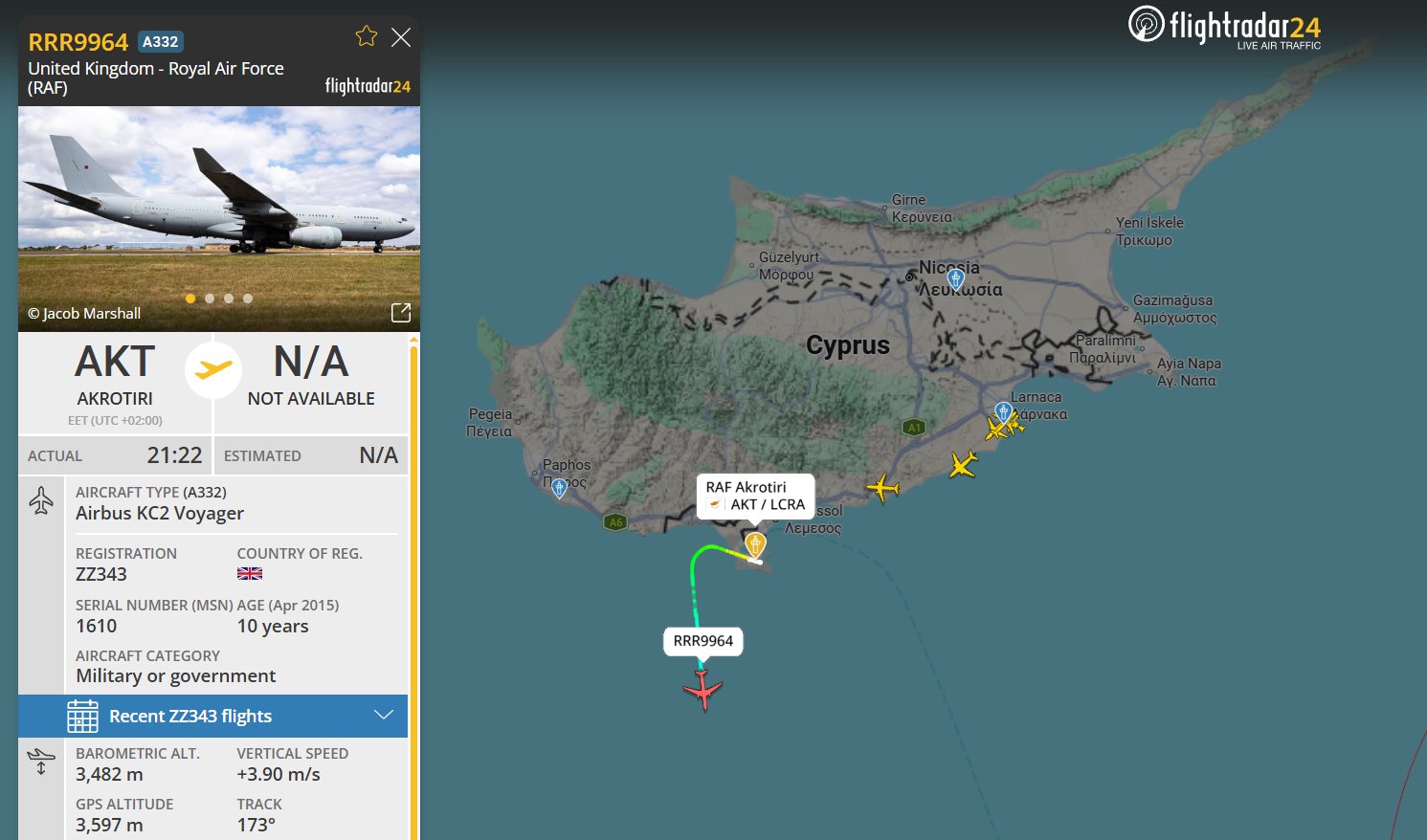Select the Nicosia airport blue marker
The image size is (1427, 840).
coord(955,279)
